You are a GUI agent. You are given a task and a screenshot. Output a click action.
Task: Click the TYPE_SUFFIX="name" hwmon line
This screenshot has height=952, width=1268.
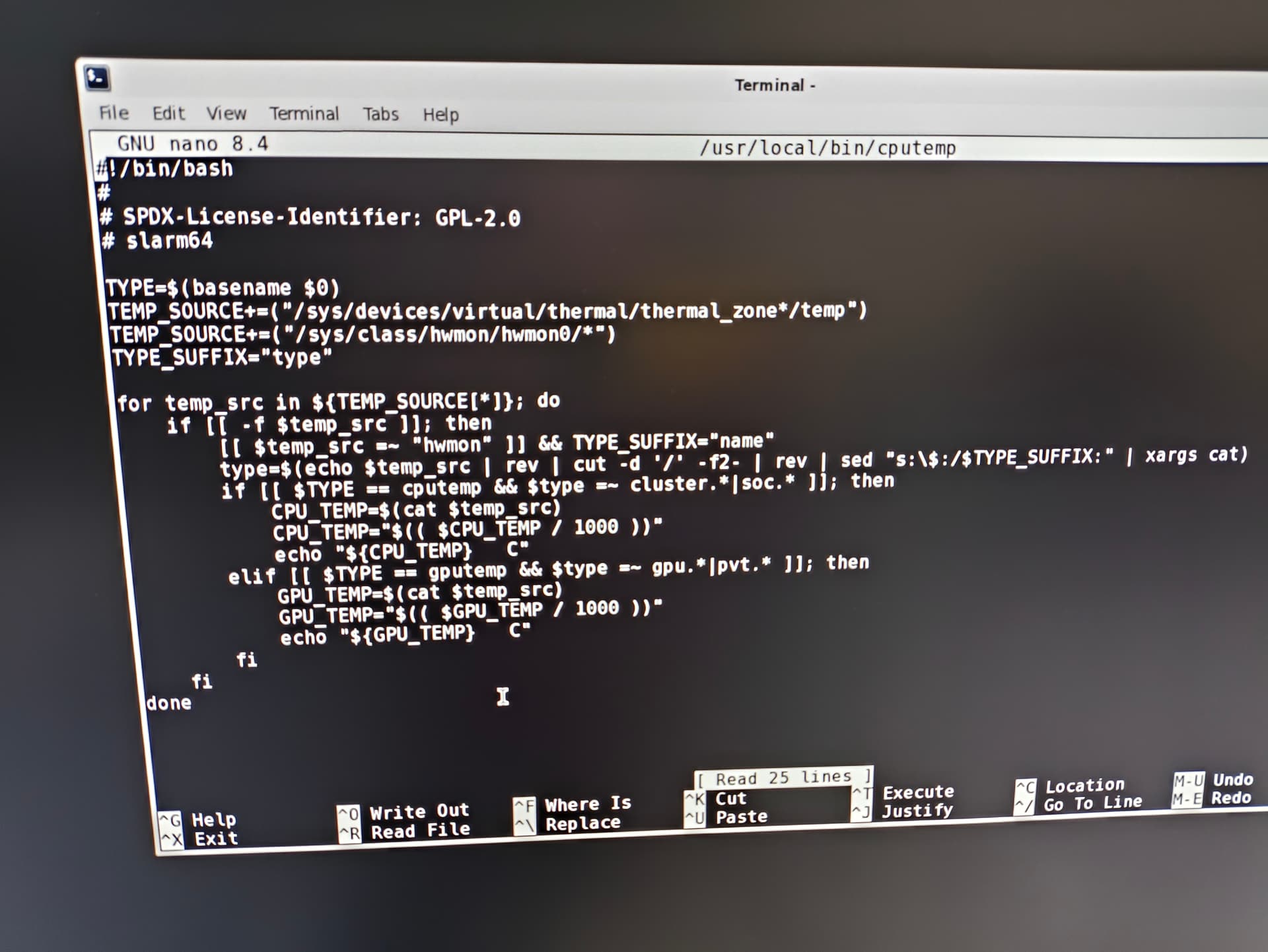tap(497, 444)
